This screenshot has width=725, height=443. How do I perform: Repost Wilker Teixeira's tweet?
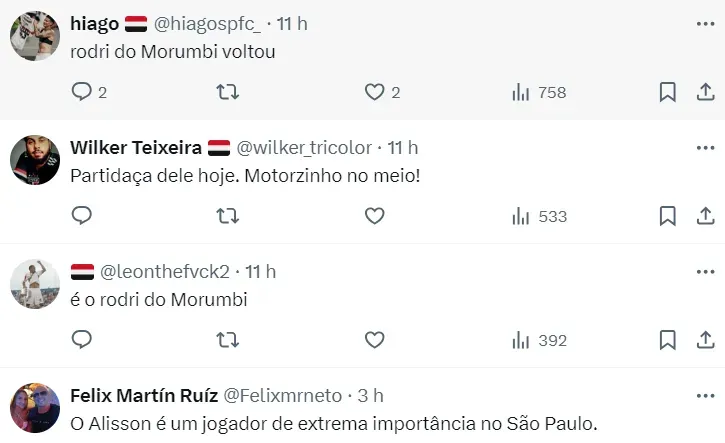228,216
